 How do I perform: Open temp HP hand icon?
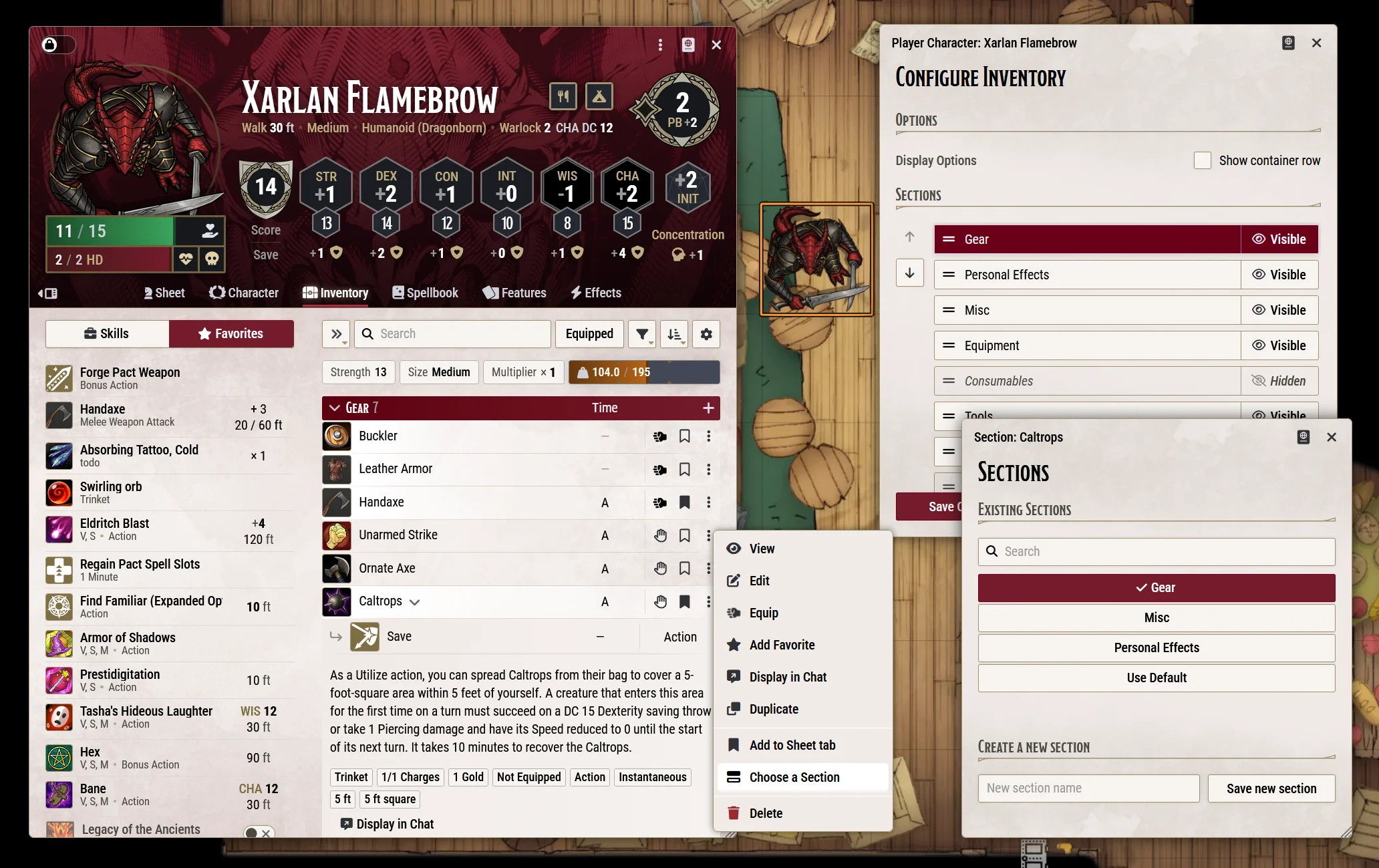[x=209, y=231]
